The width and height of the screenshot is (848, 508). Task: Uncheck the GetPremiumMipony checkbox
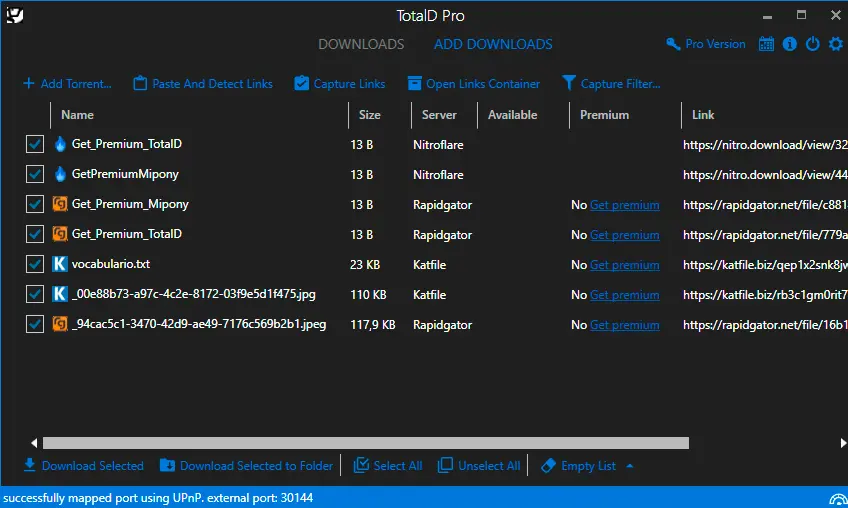[x=35, y=174]
